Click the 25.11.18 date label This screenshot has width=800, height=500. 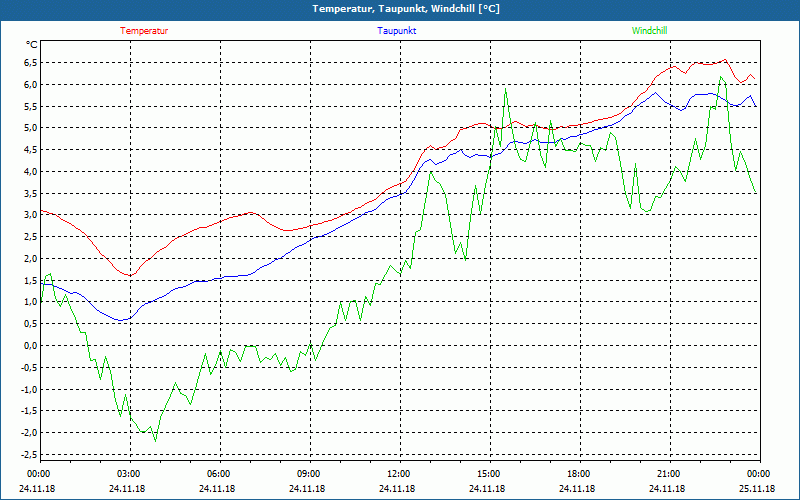click(x=757, y=488)
